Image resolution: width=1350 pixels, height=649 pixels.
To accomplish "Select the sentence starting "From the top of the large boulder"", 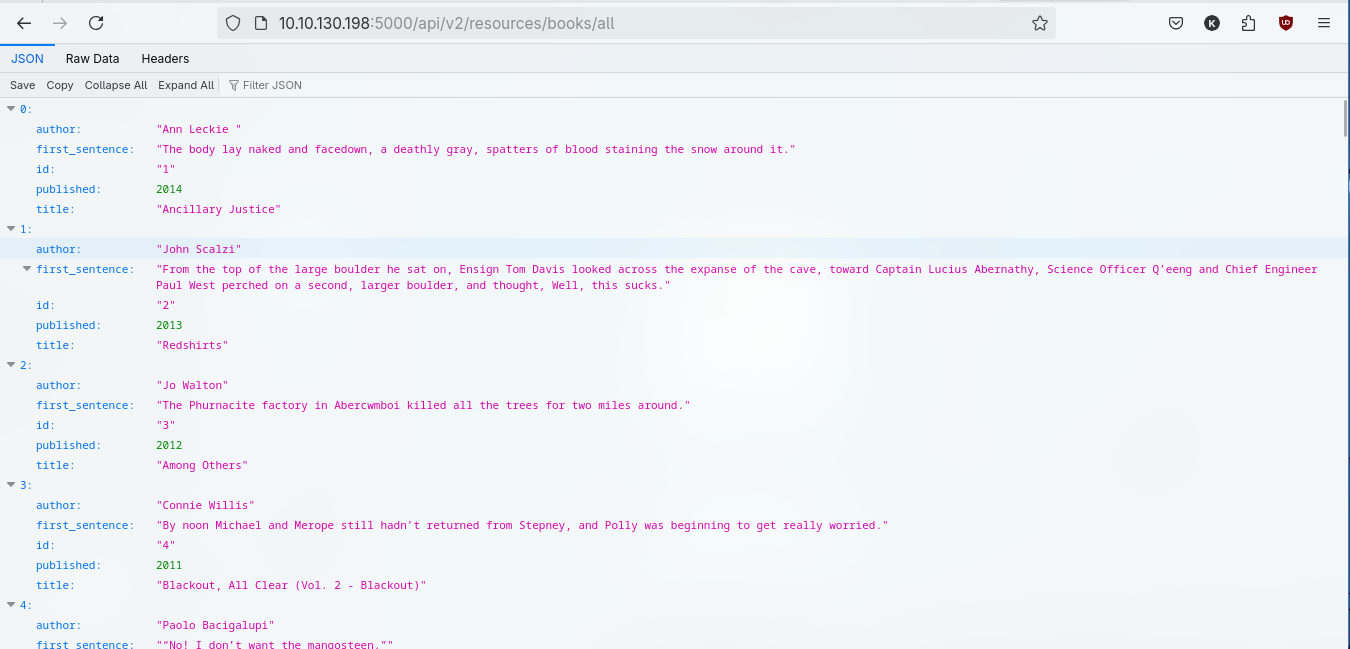I will click(x=737, y=277).
